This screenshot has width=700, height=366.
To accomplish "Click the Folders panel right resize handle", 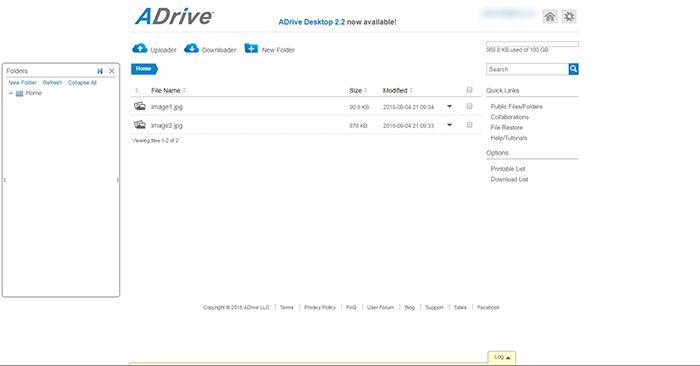I will (x=118, y=180).
